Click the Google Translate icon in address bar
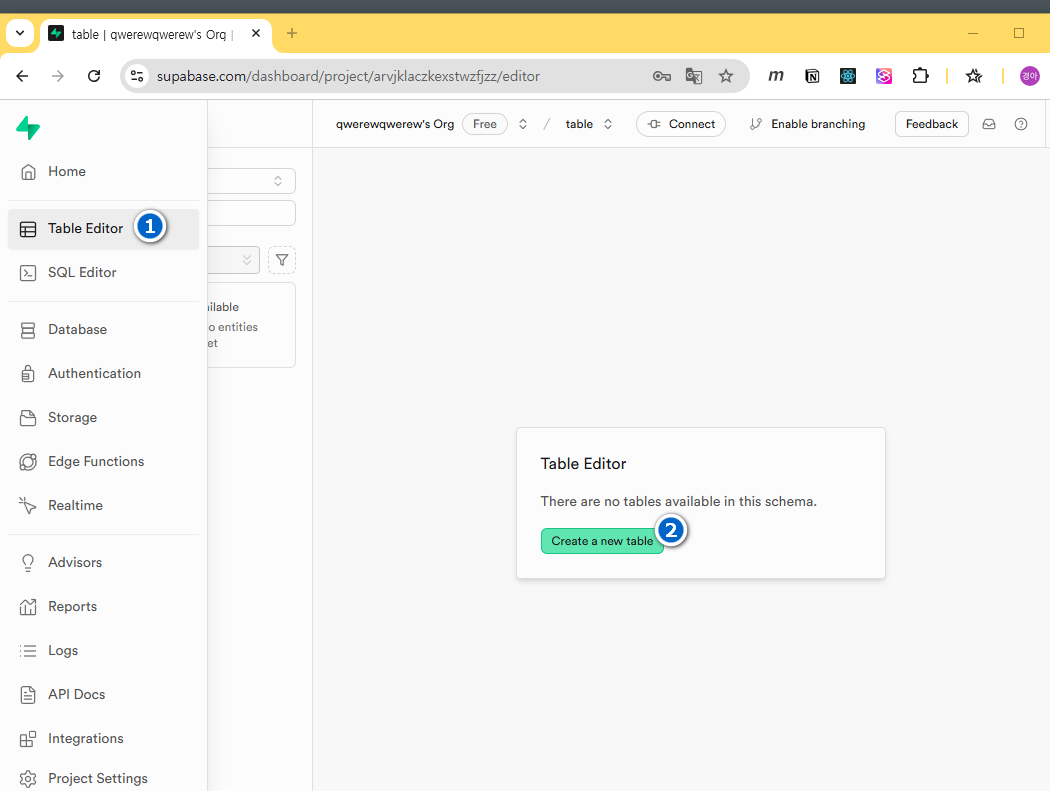The height and width of the screenshot is (791, 1050). pyautogui.click(x=693, y=76)
